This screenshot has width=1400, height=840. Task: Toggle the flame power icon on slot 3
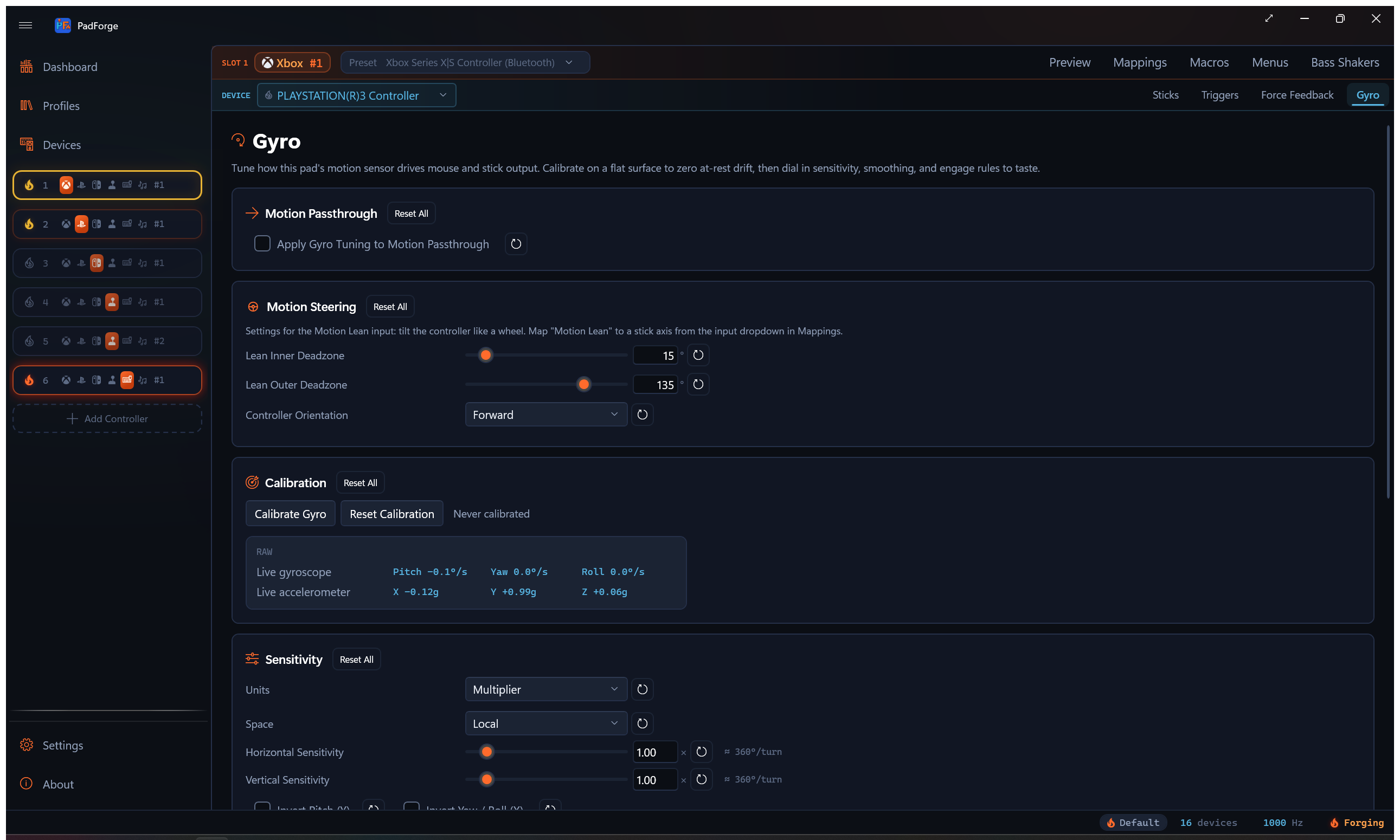[29, 263]
